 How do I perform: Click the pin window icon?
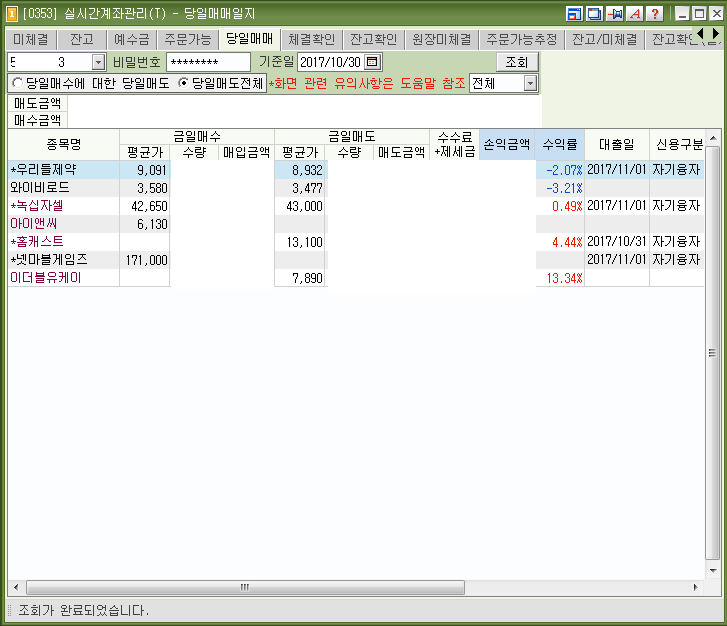(x=615, y=13)
